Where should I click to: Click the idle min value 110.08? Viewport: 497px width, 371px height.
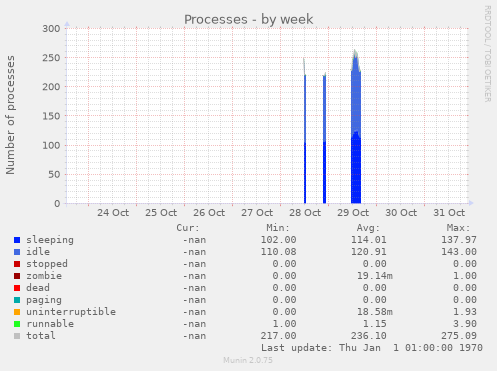click(x=278, y=252)
